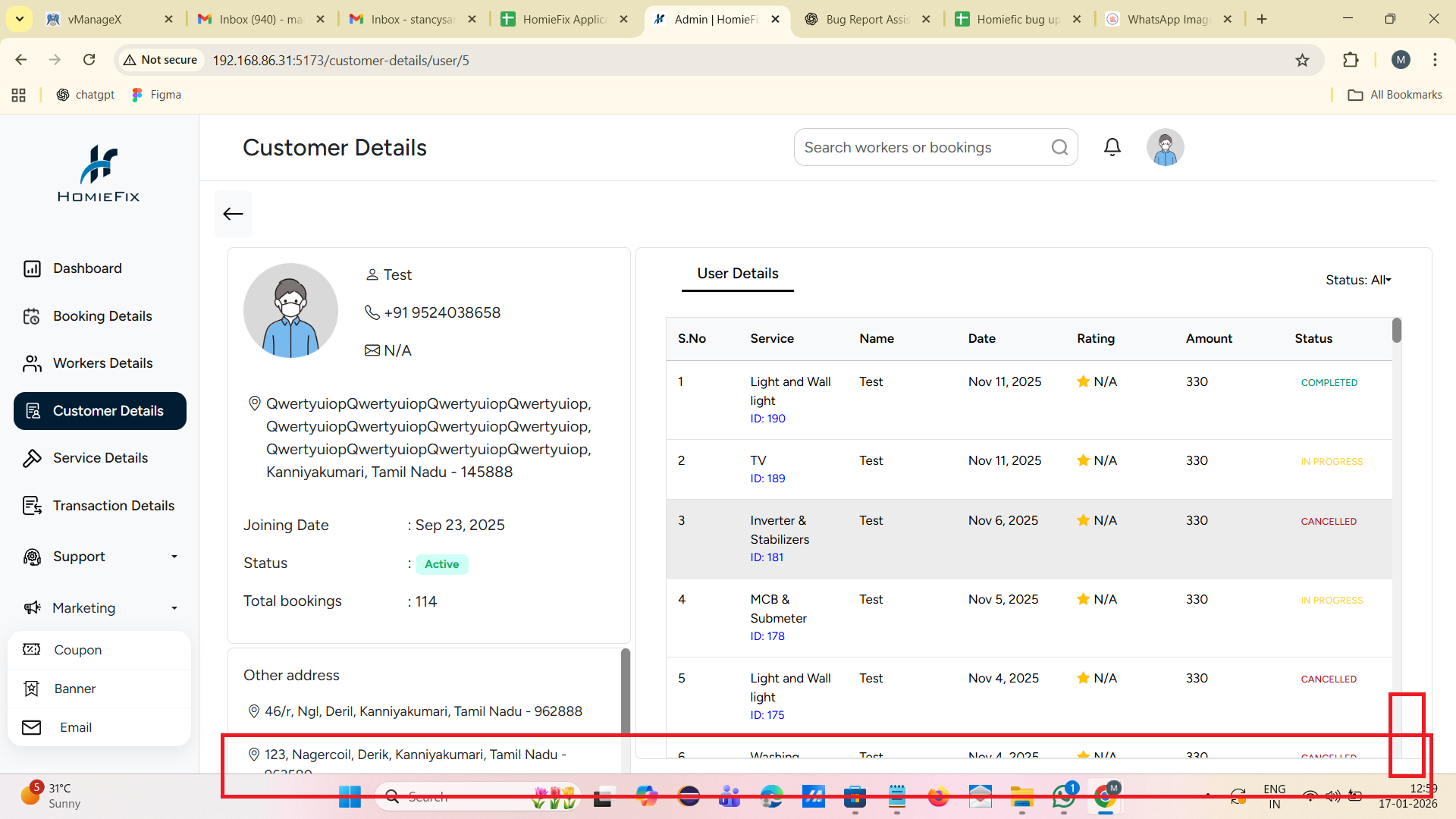Image resolution: width=1456 pixels, height=819 pixels.
Task: Reload the page
Action: tap(89, 60)
